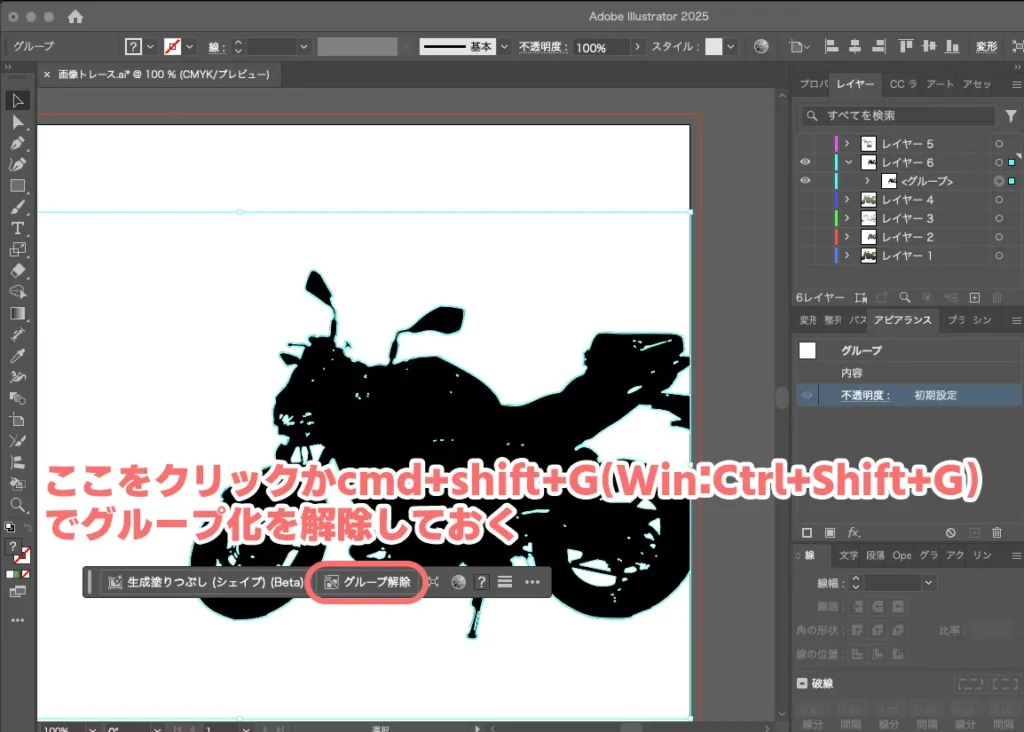Select the Type tool
The height and width of the screenshot is (732, 1024).
(x=18, y=228)
